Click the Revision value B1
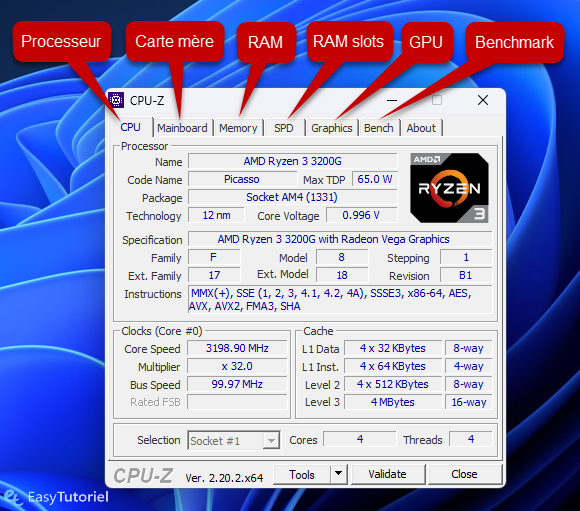Image resolution: width=580 pixels, height=511 pixels. [x=466, y=275]
